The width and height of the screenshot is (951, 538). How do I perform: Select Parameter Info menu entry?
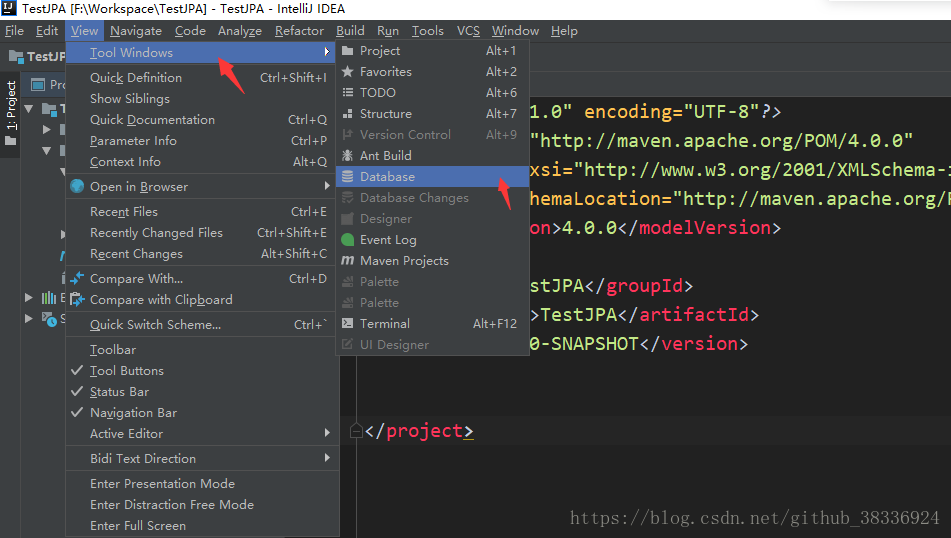tap(202, 141)
